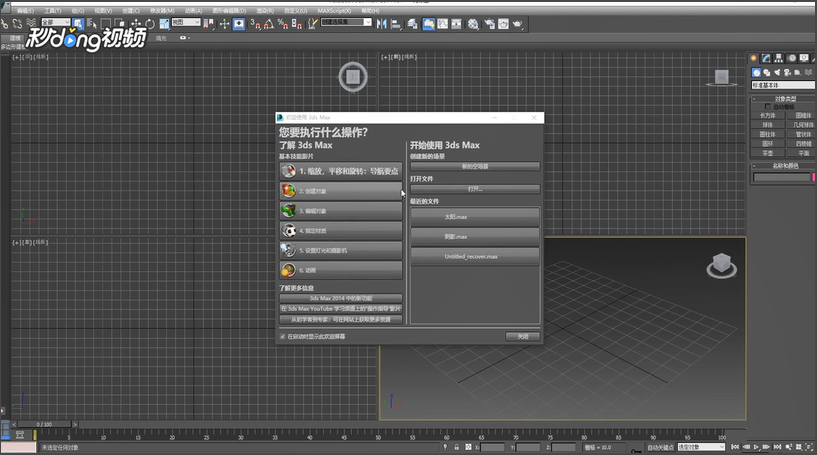This screenshot has height=455, width=817.
Task: Click the Unlink Selection tool icon
Action: pos(17,23)
